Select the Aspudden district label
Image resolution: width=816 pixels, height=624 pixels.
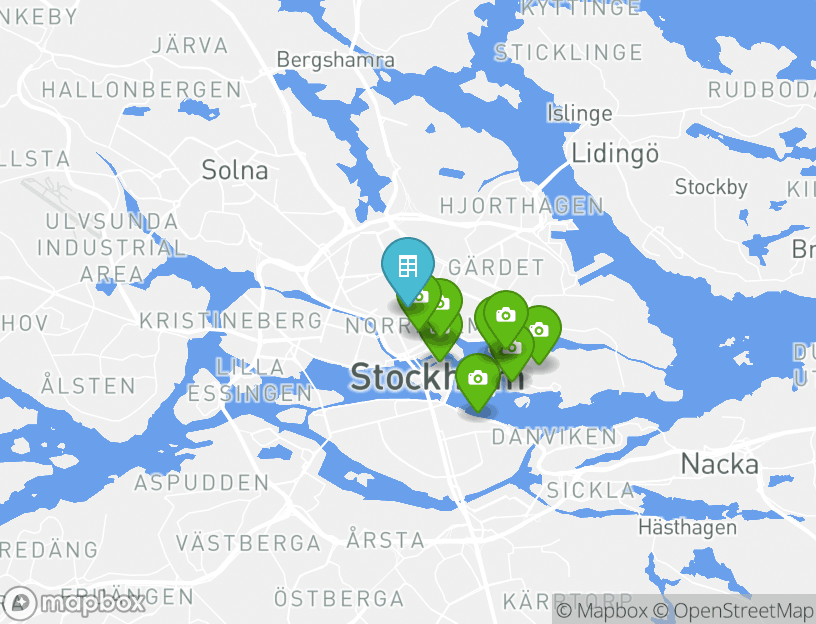click(202, 483)
